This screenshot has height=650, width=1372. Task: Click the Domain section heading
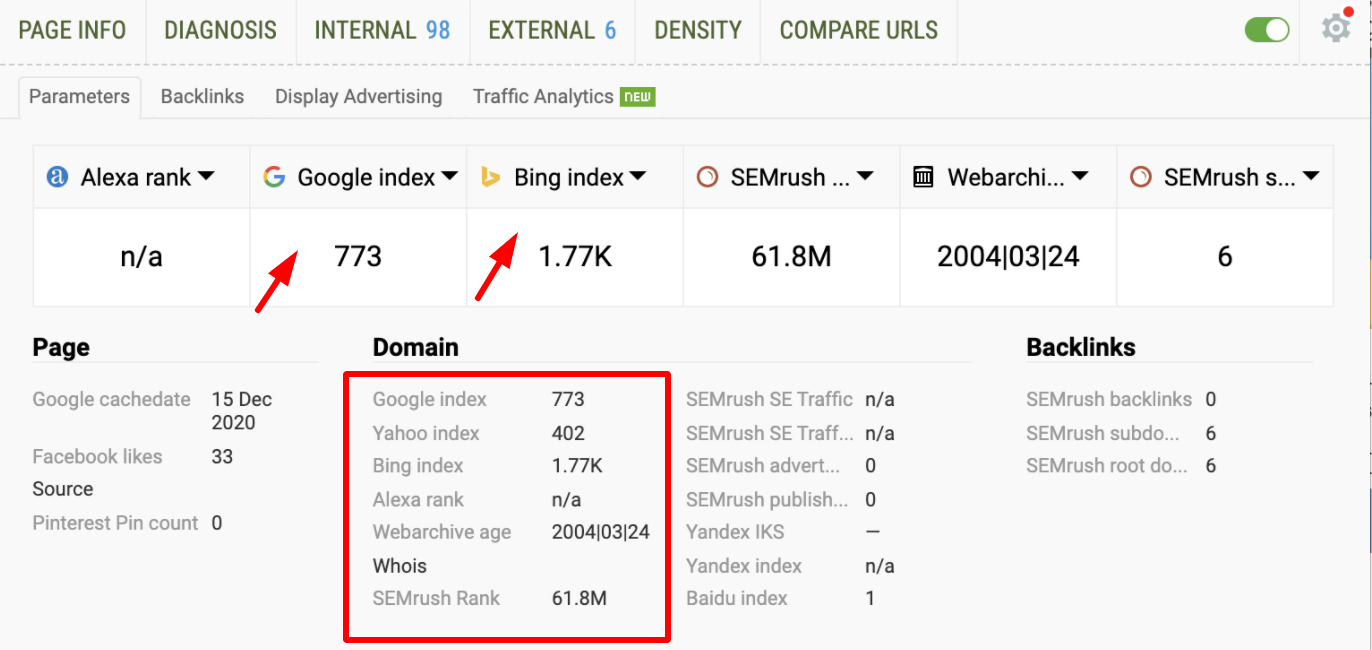(x=416, y=348)
